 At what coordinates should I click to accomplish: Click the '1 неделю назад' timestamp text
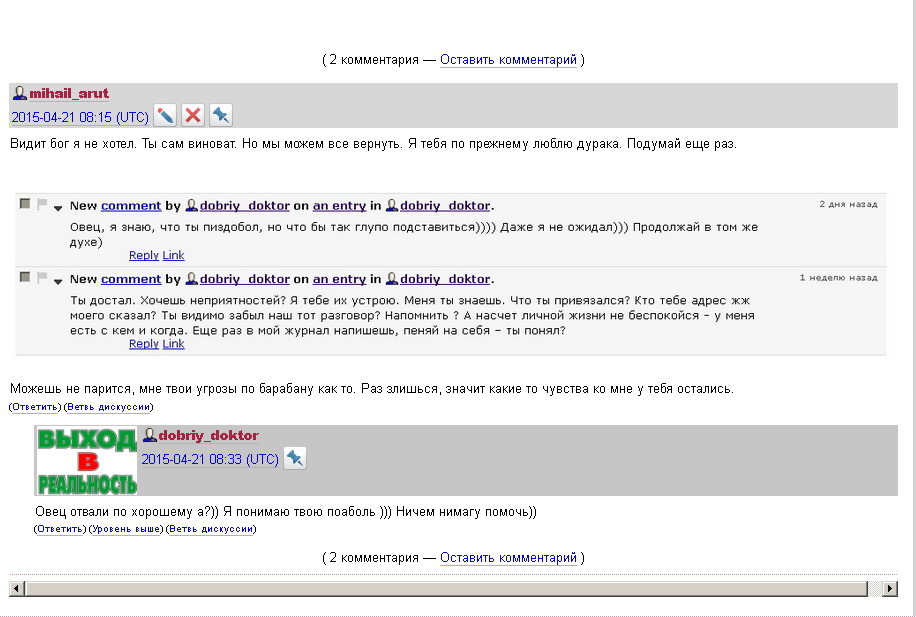pos(838,278)
